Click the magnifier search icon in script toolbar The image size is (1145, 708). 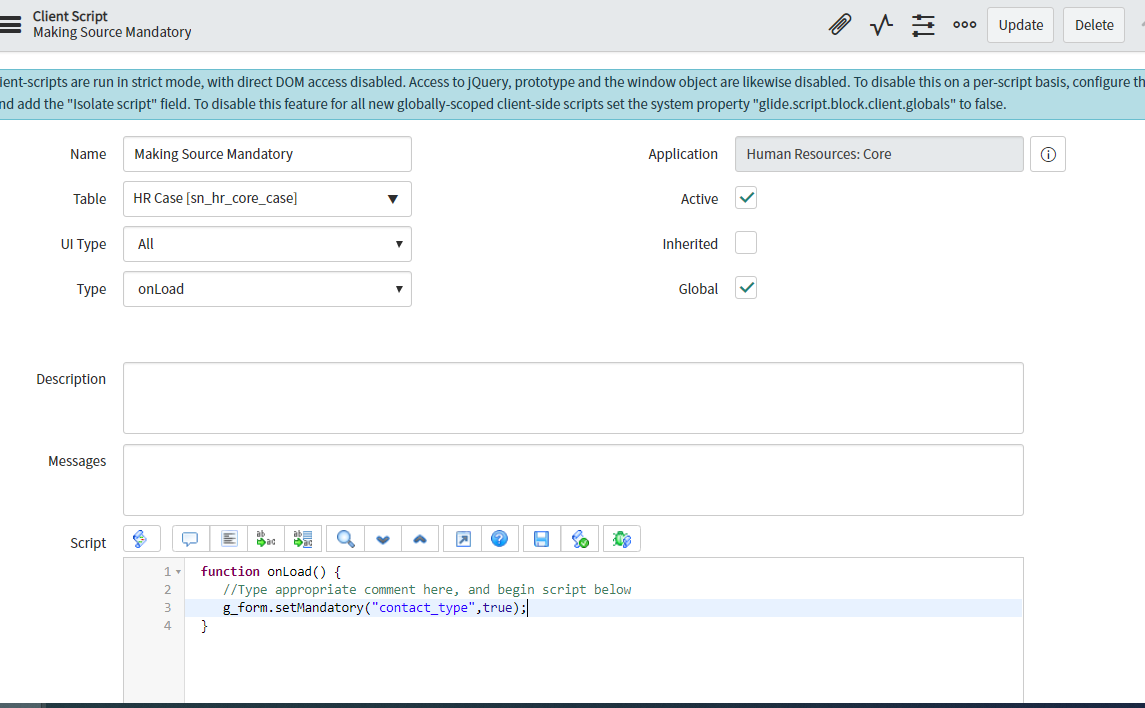click(x=345, y=539)
